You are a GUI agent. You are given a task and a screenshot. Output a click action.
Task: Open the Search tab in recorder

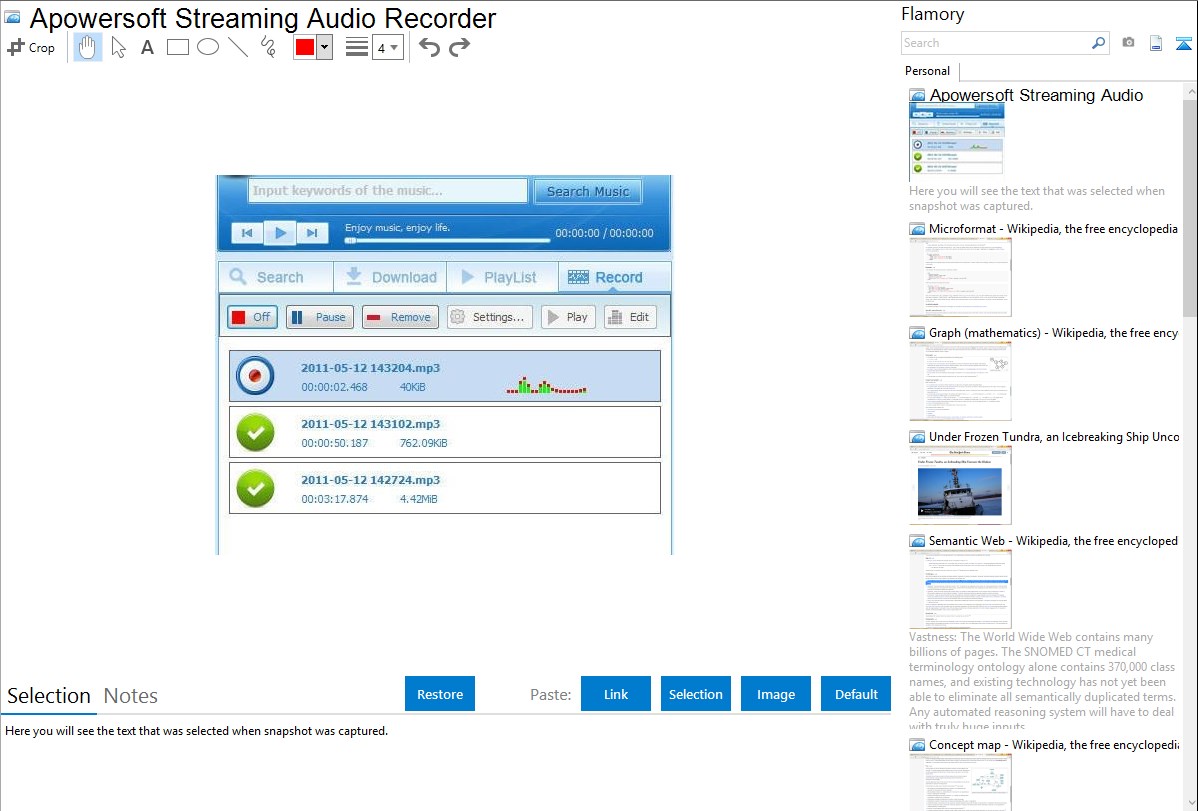coord(276,277)
